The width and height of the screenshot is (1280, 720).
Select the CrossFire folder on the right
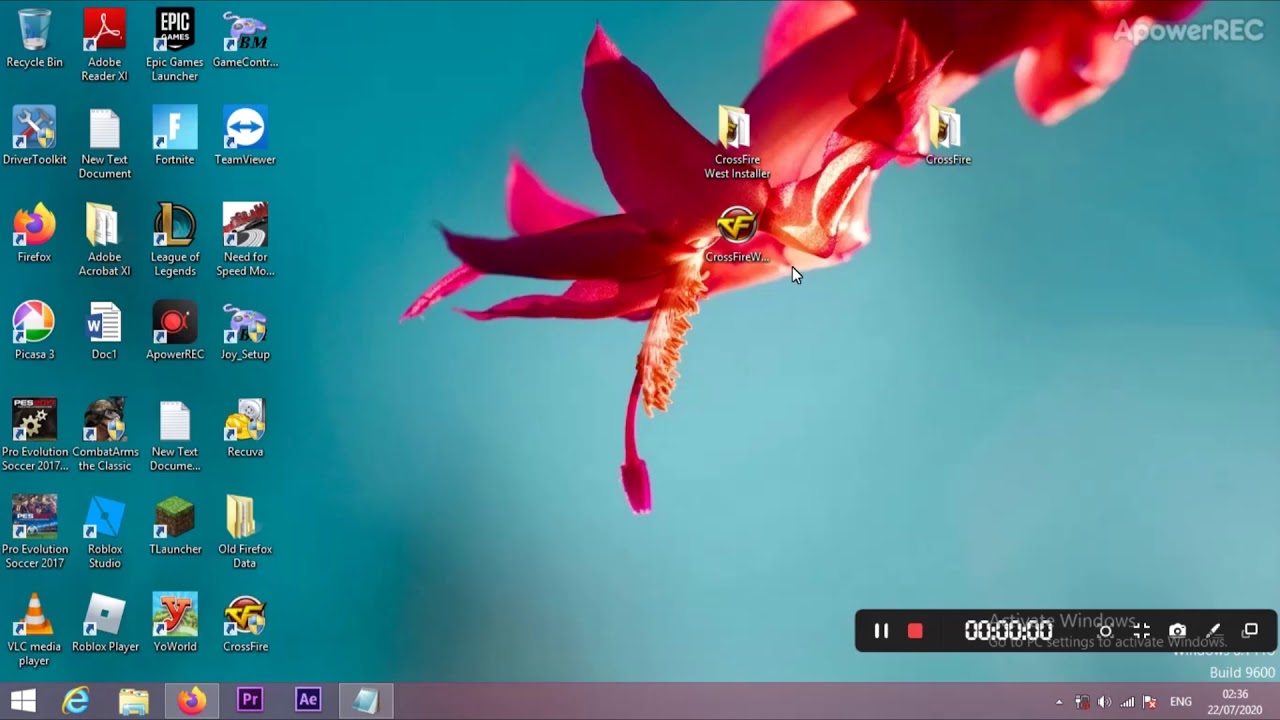pyautogui.click(x=947, y=136)
